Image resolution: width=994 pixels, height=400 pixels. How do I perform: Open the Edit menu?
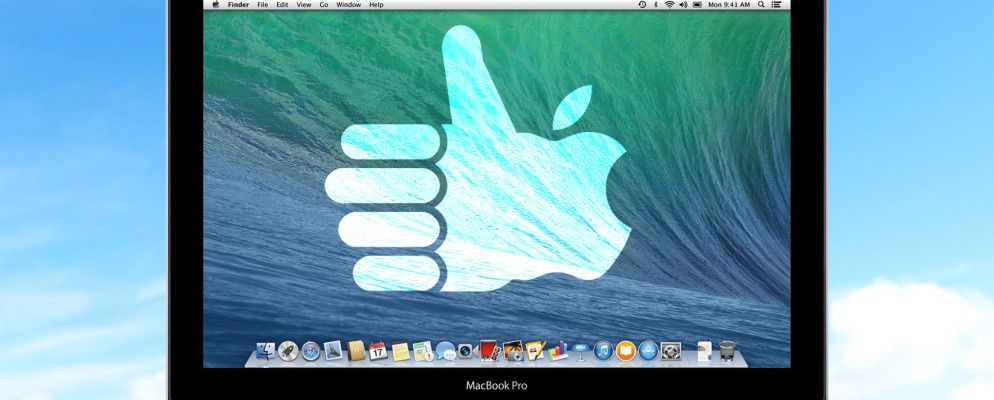pyautogui.click(x=282, y=4)
